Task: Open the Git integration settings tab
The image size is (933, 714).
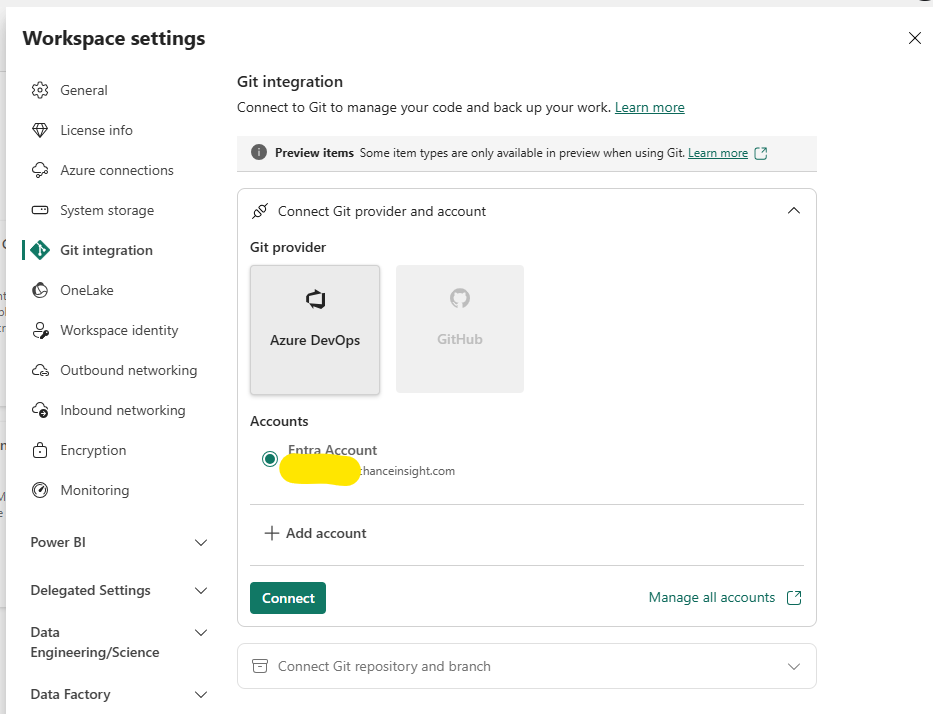Action: point(105,249)
